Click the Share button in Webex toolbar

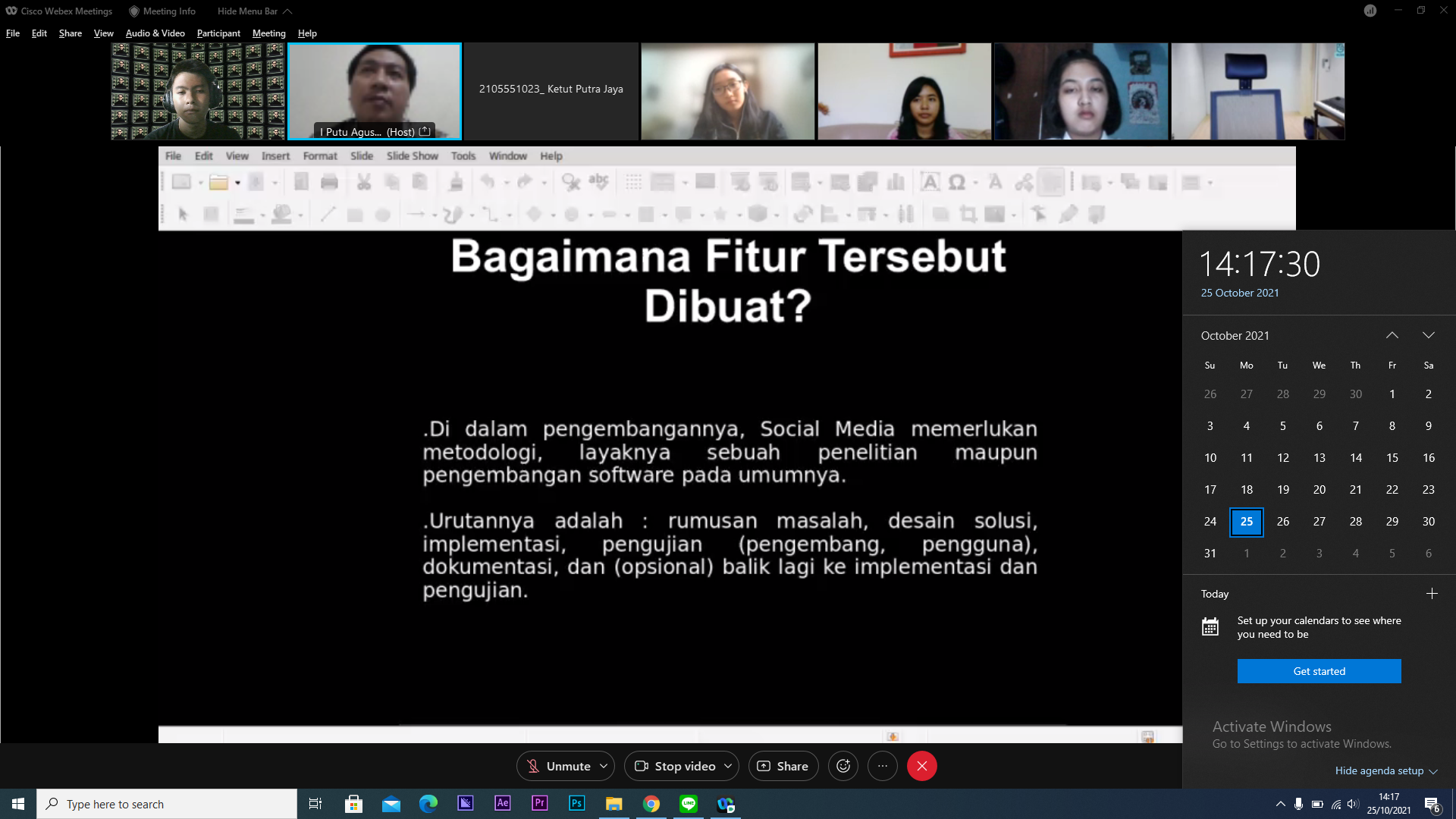[783, 765]
